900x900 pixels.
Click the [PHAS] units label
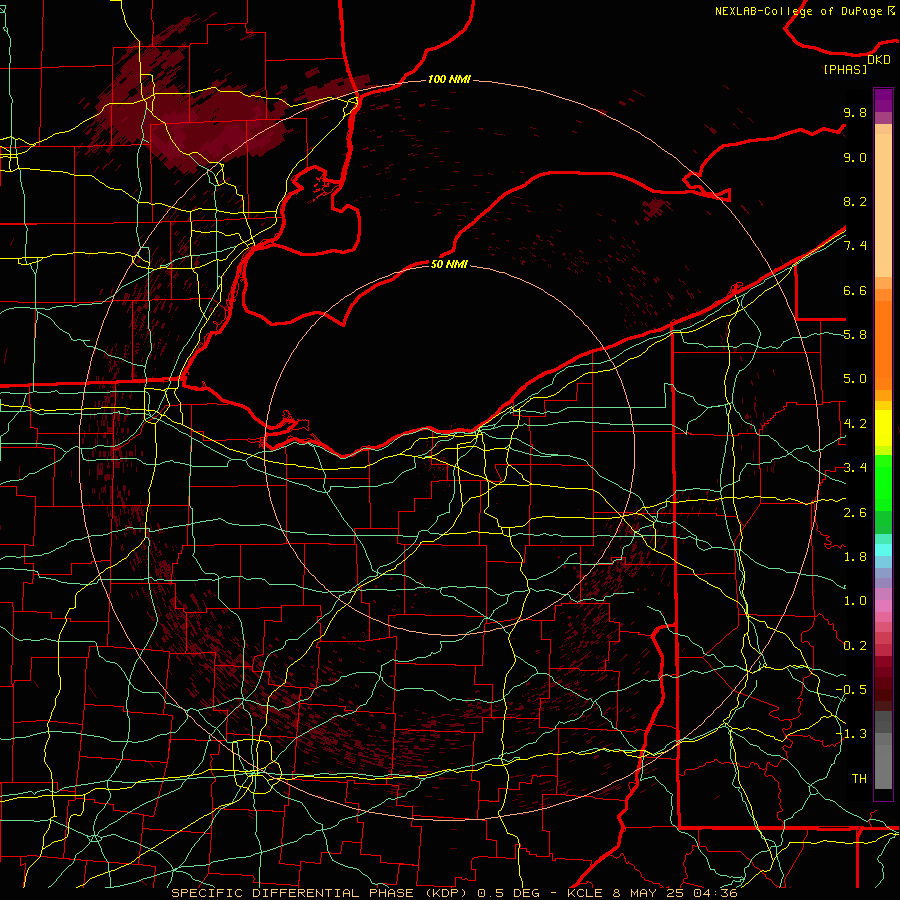coord(845,70)
